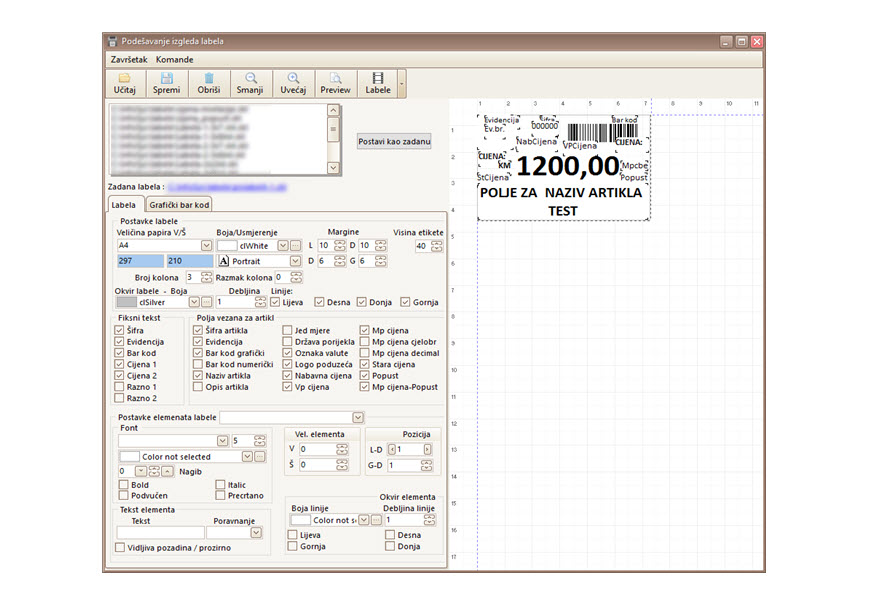Click the paper height field 297
The image size is (870, 589).
click(x=140, y=261)
